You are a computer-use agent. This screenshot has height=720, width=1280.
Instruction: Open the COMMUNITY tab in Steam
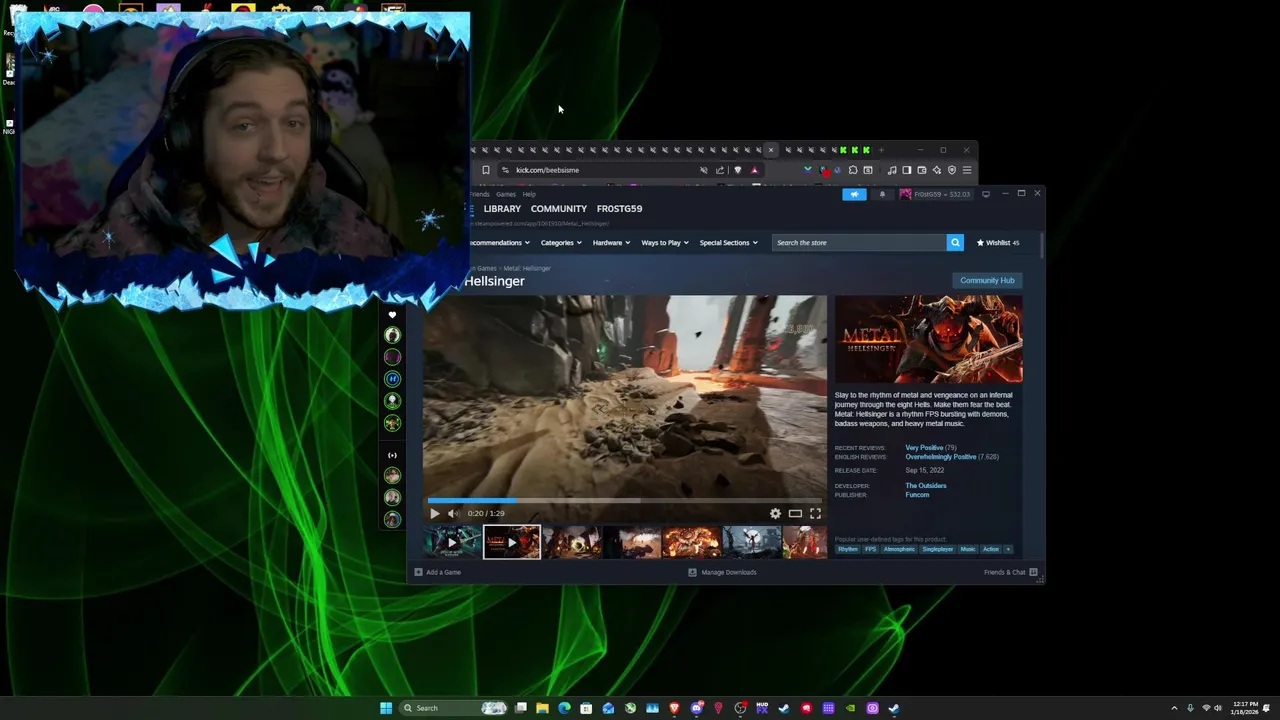pyautogui.click(x=559, y=208)
